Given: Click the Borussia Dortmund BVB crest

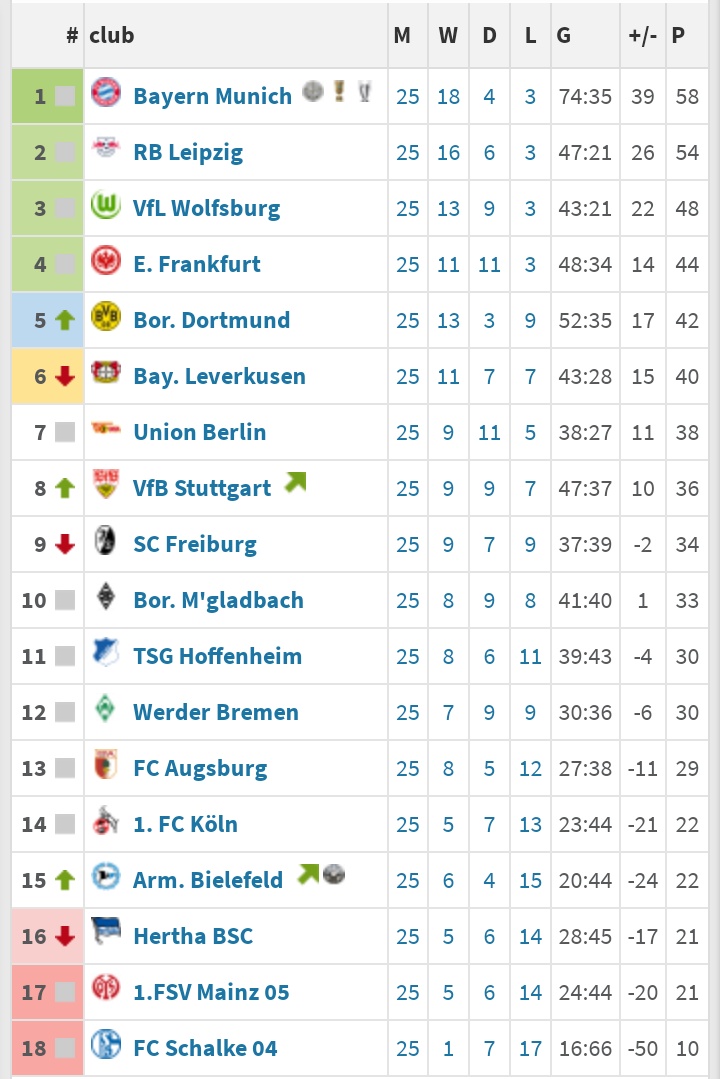Looking at the screenshot, I should (106, 317).
